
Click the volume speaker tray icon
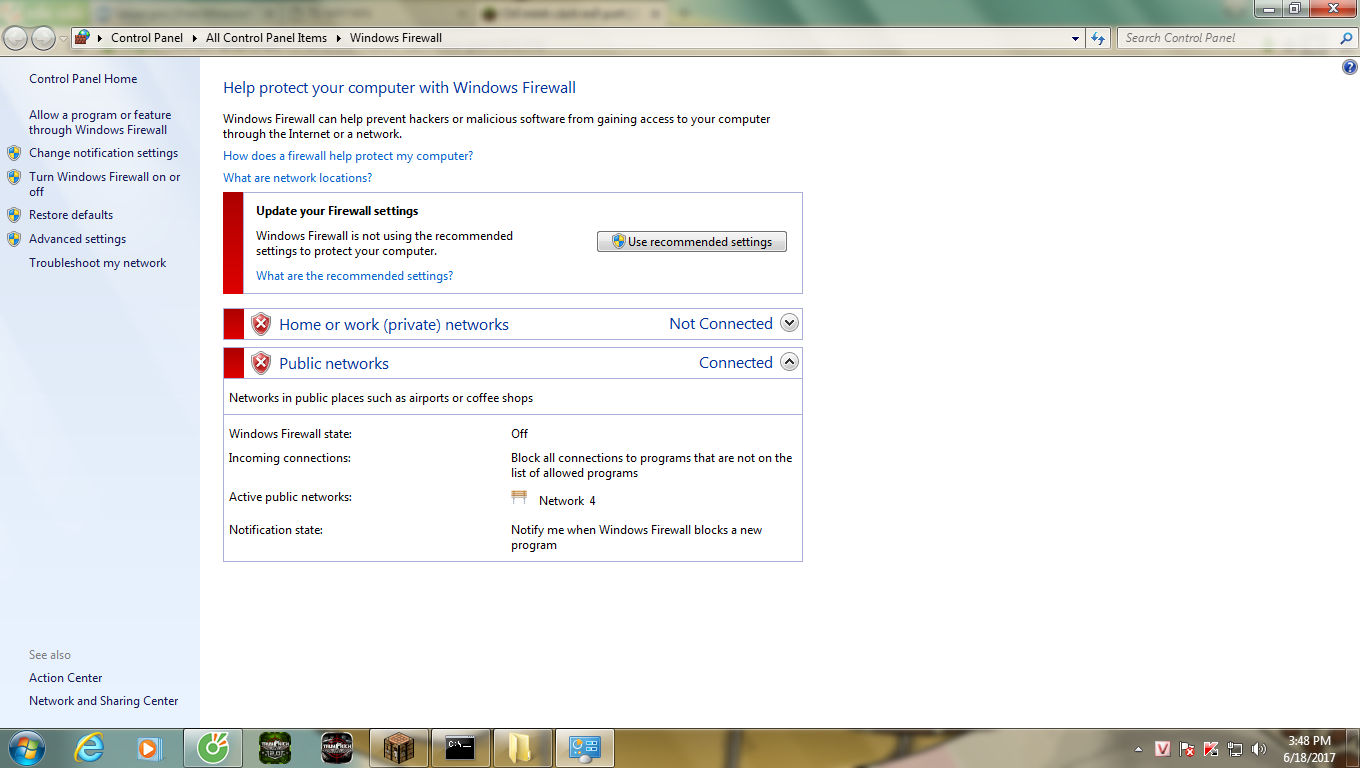coord(1259,748)
